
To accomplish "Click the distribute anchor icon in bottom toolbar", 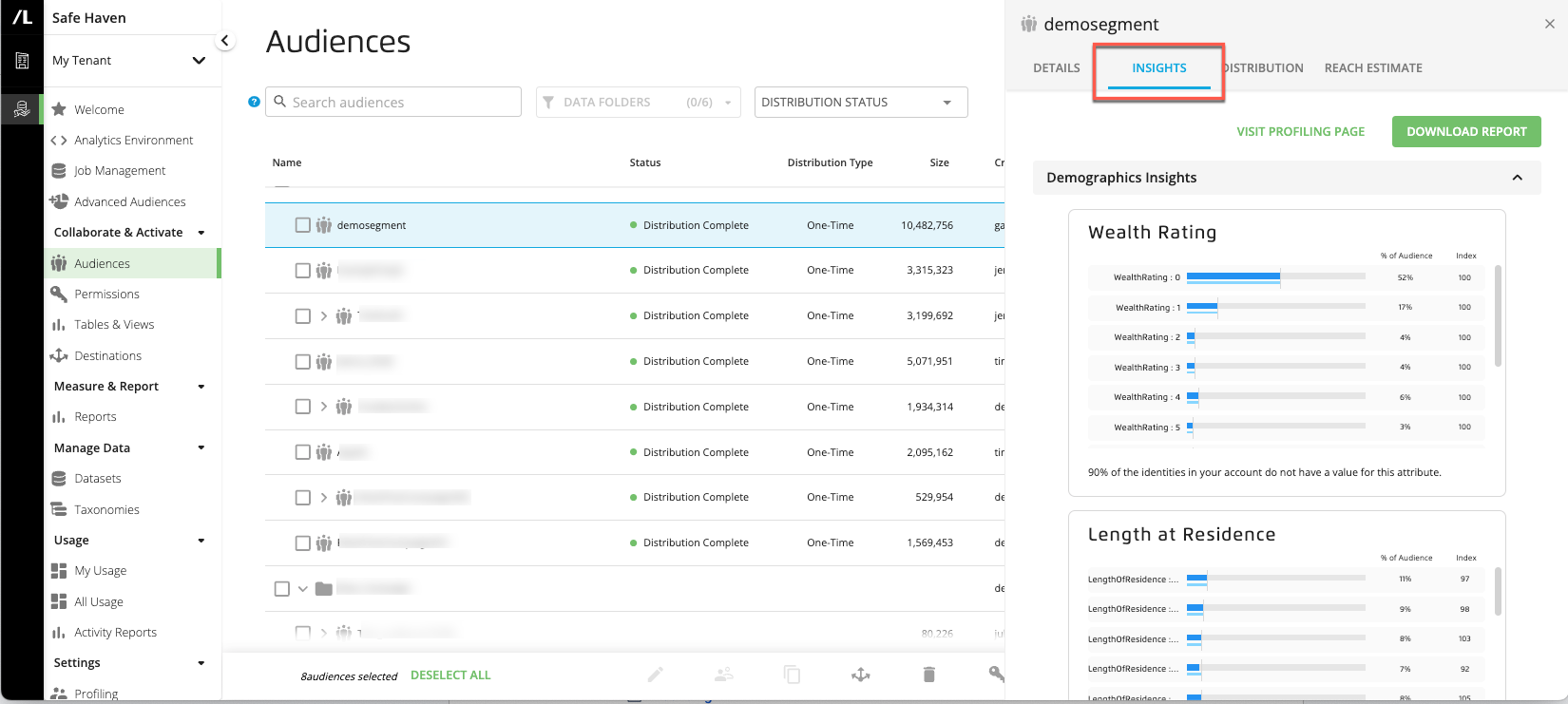I will click(861, 675).
